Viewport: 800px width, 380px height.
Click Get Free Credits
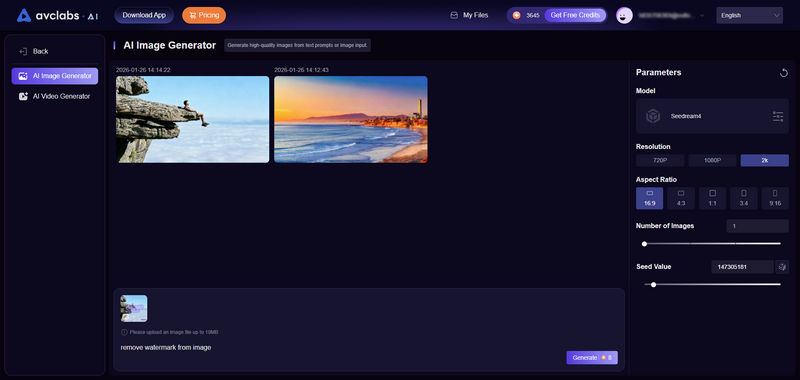(575, 15)
